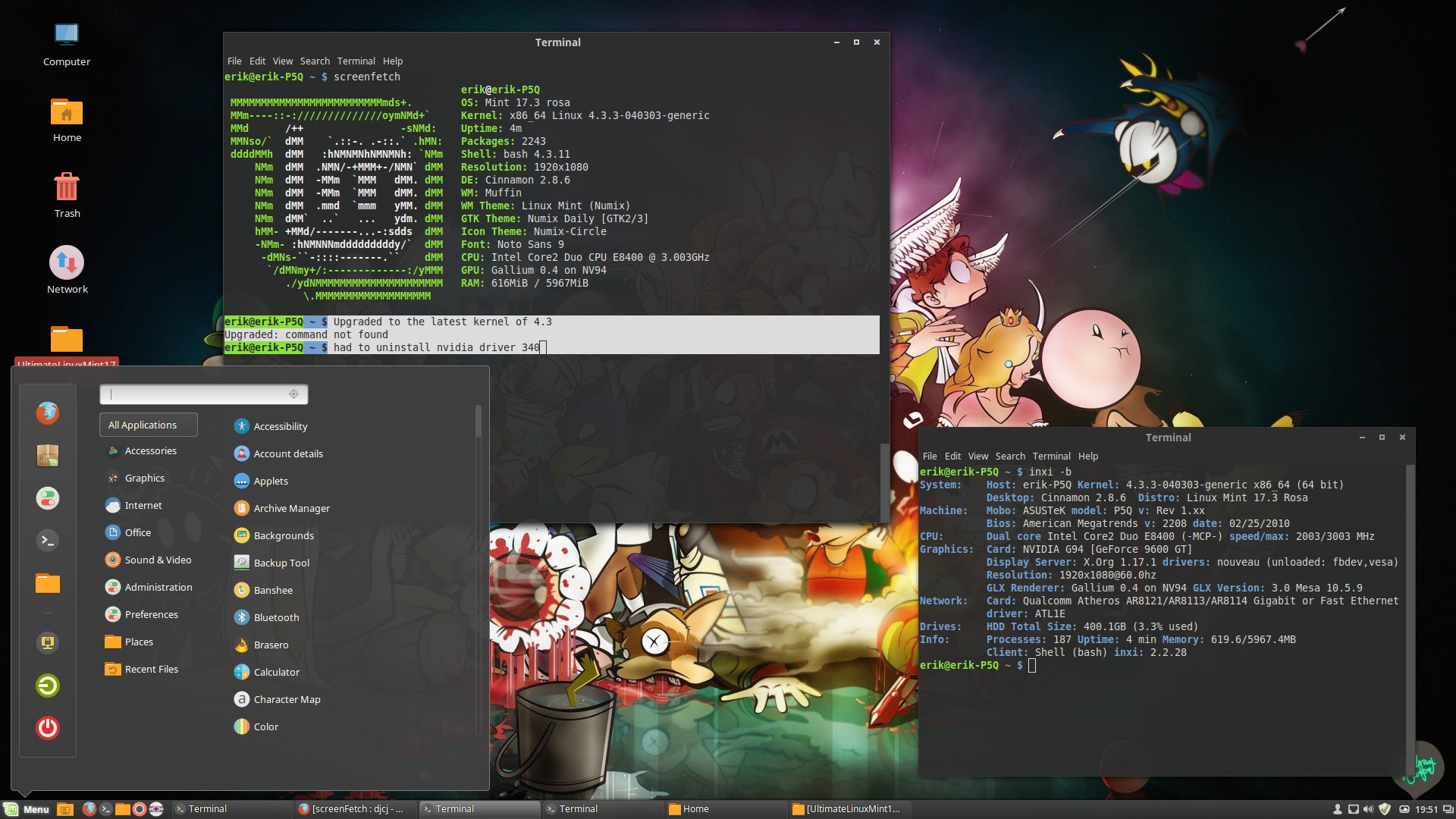
Task: Open Help menu in screenfetch Terminal
Action: (x=392, y=61)
